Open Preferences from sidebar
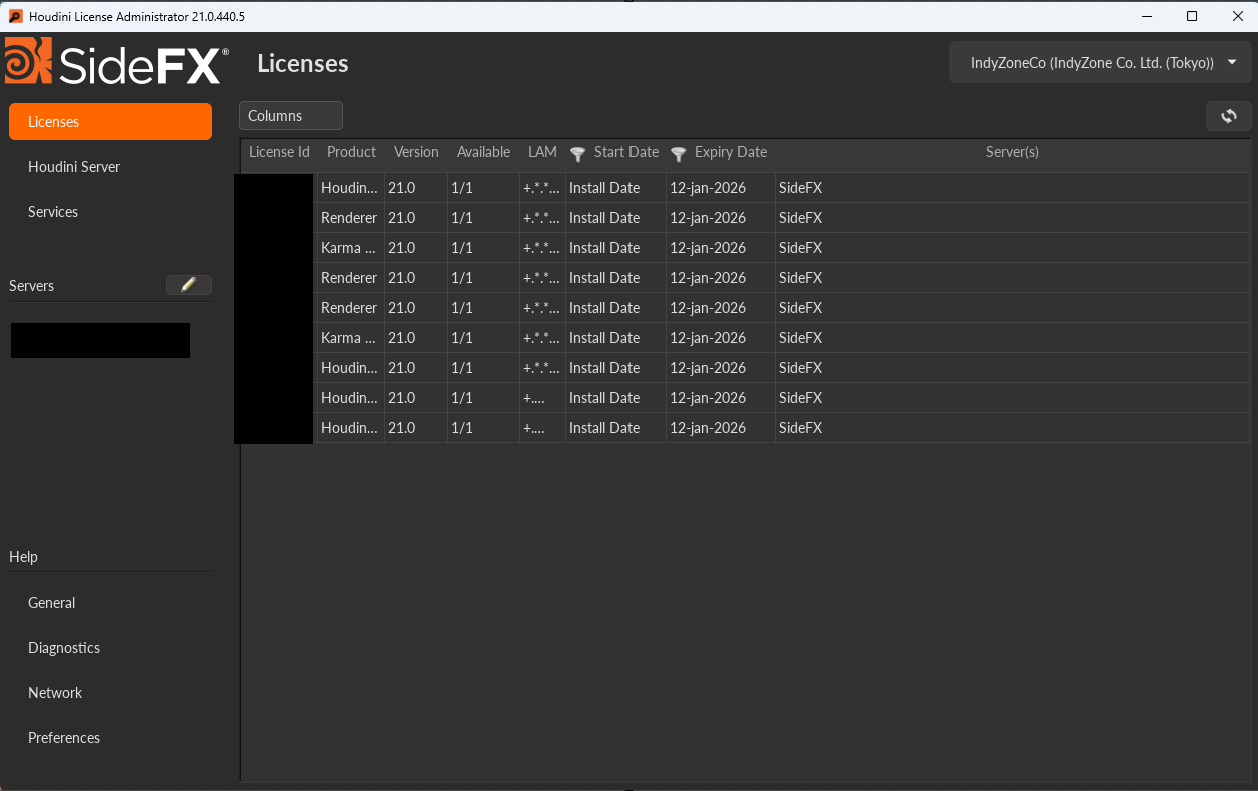The width and height of the screenshot is (1258, 791). pyautogui.click(x=64, y=738)
